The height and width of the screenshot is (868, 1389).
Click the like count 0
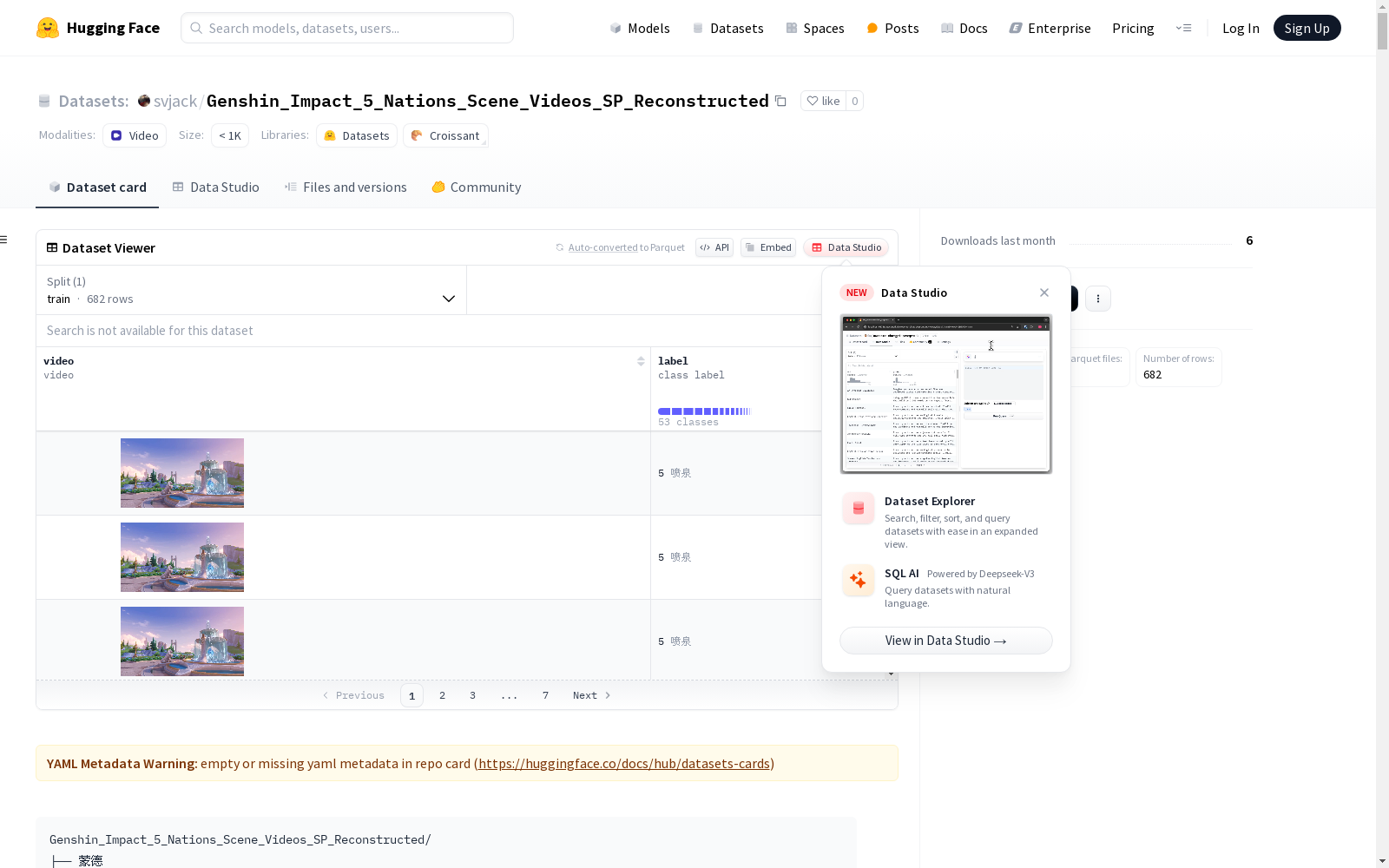[855, 101]
